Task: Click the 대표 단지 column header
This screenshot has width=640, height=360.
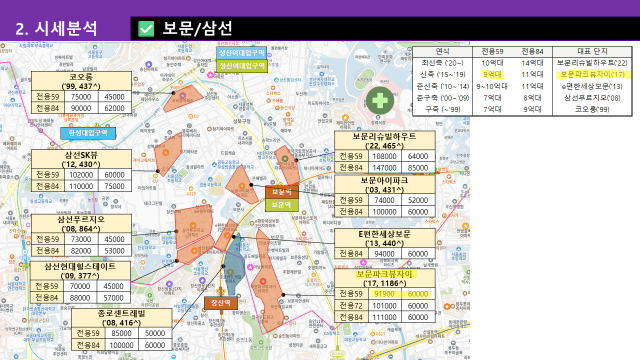Action: [x=592, y=51]
